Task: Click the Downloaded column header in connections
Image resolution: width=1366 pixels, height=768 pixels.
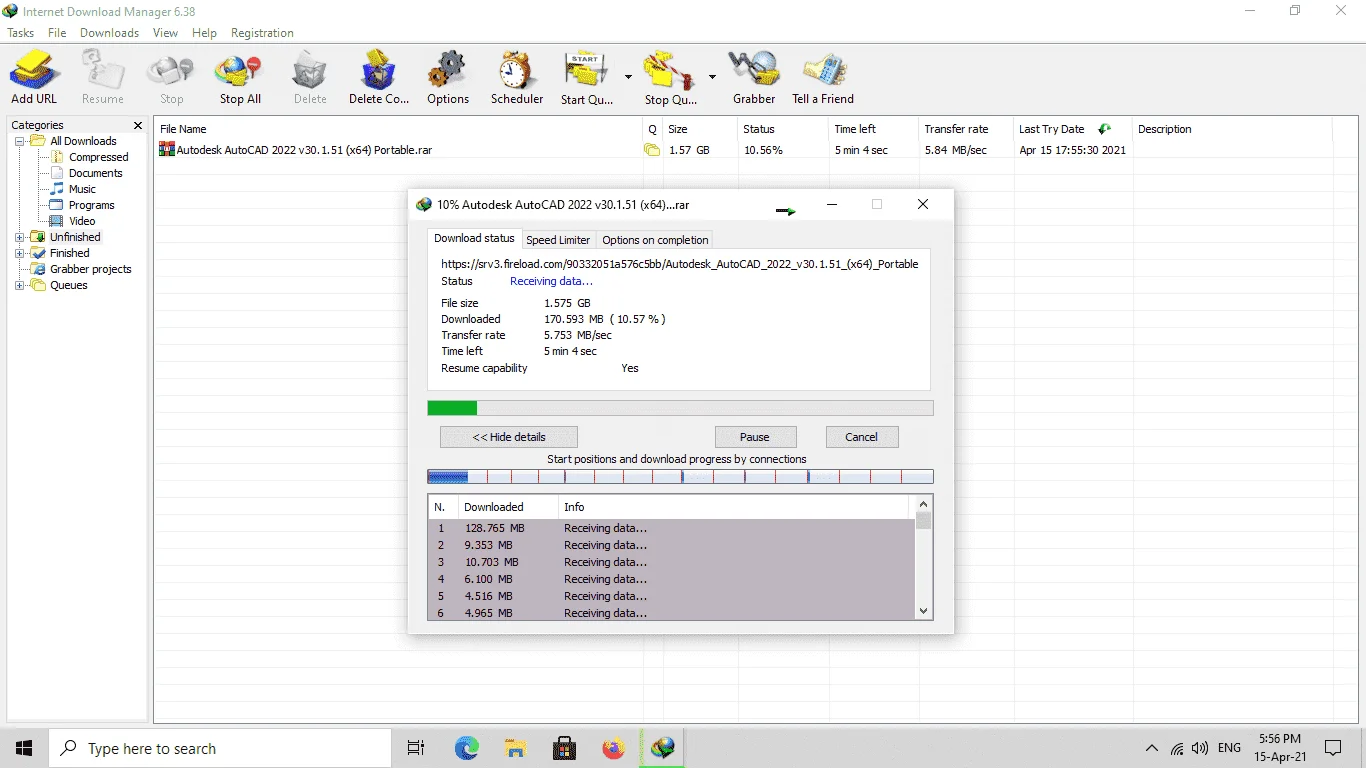Action: [507, 507]
